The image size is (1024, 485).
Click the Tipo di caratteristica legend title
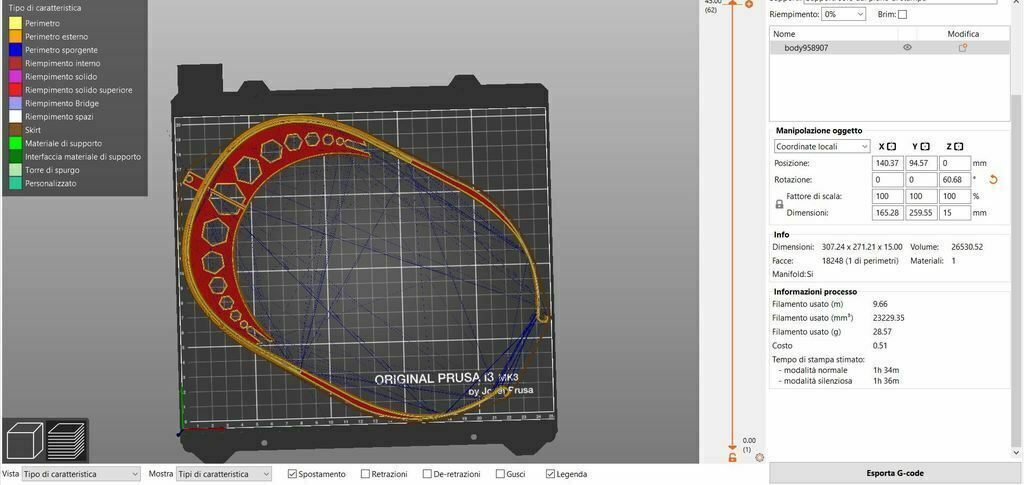point(45,8)
